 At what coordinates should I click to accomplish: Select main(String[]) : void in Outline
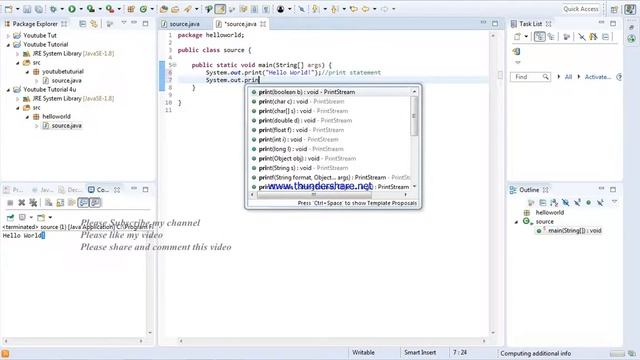tap(569, 231)
